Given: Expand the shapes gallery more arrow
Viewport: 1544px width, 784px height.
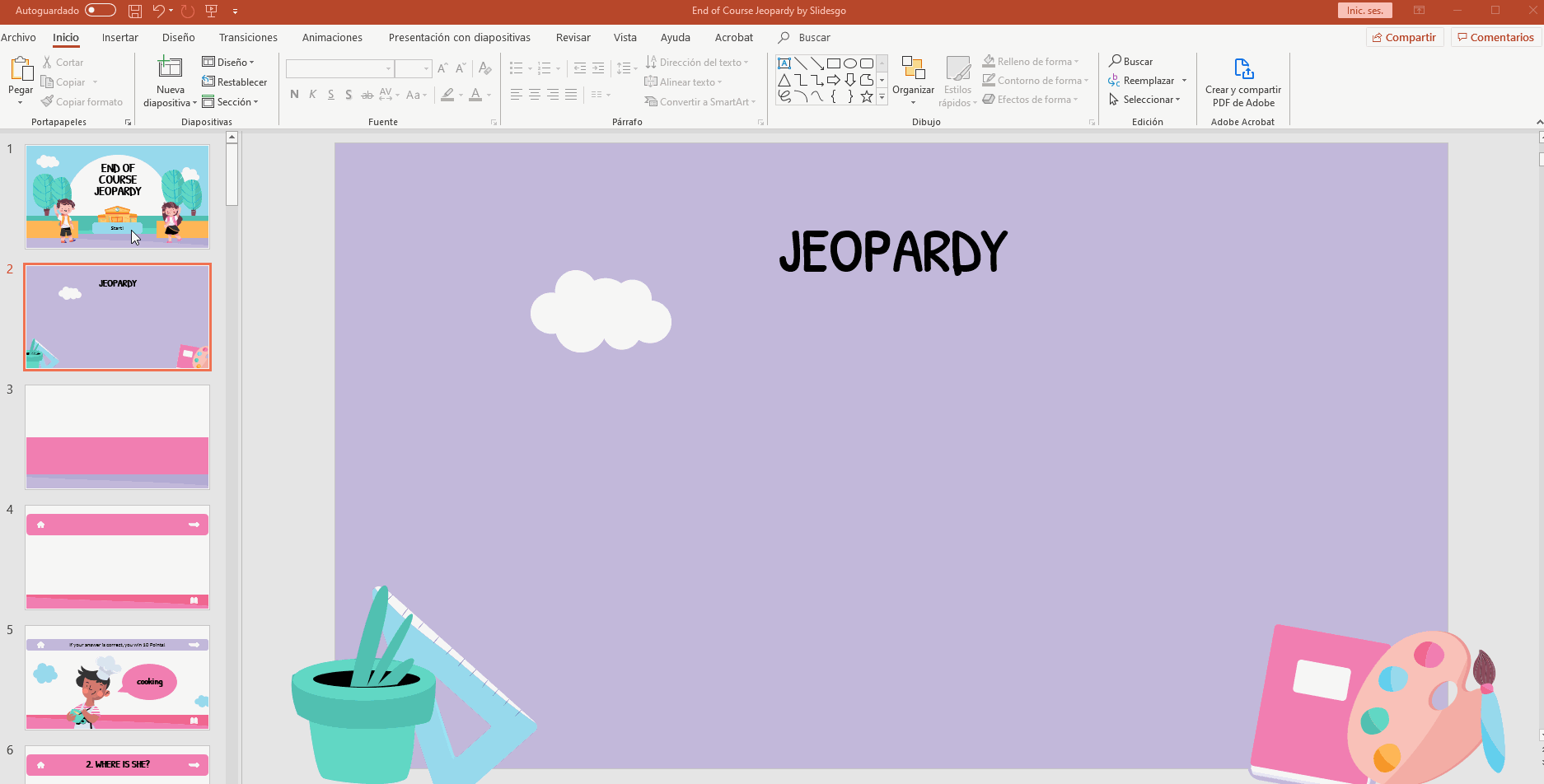Looking at the screenshot, I should coord(882,97).
